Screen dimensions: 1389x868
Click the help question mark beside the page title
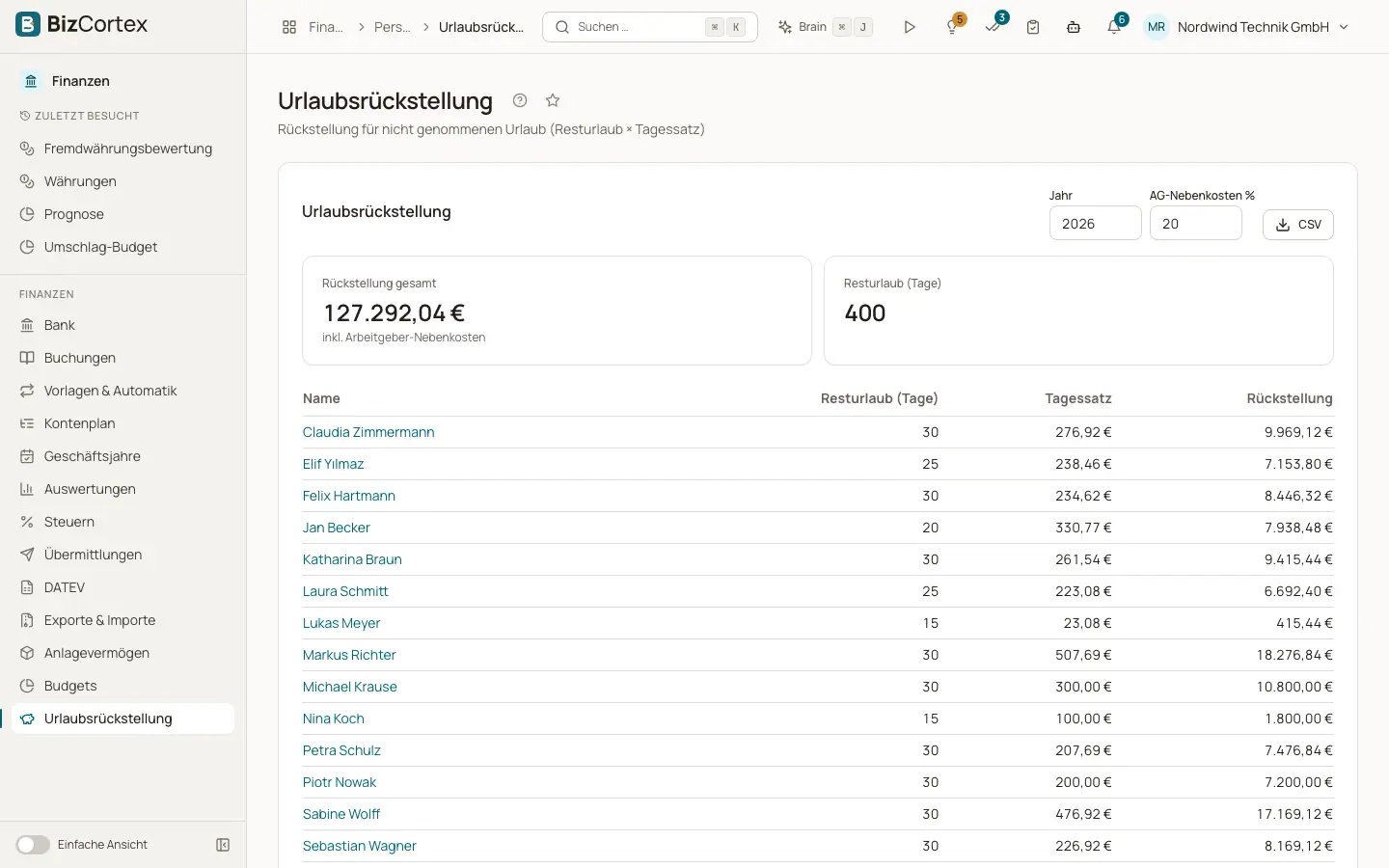(520, 100)
